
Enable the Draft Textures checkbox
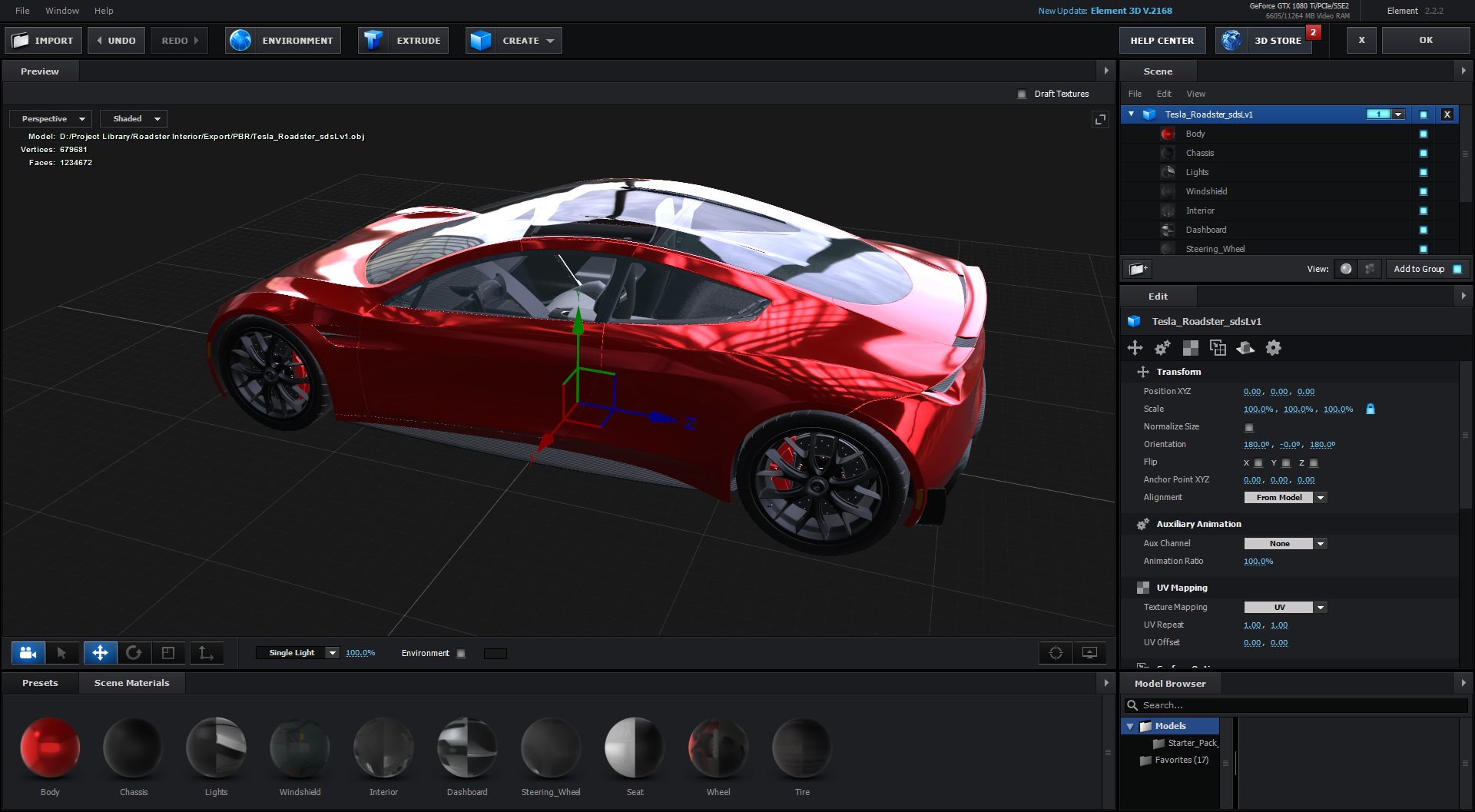point(1022,94)
